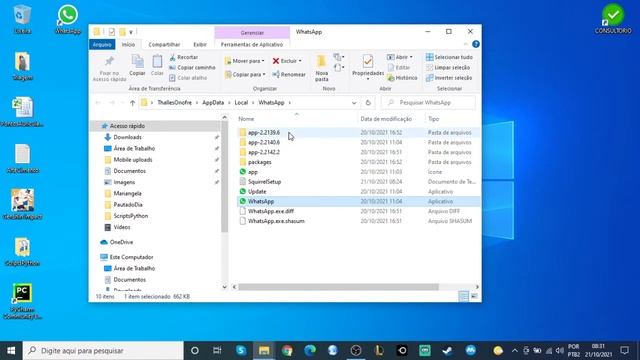This screenshot has width=640, height=360.
Task: Collapse the ribbon with chevron
Action: [465, 44]
